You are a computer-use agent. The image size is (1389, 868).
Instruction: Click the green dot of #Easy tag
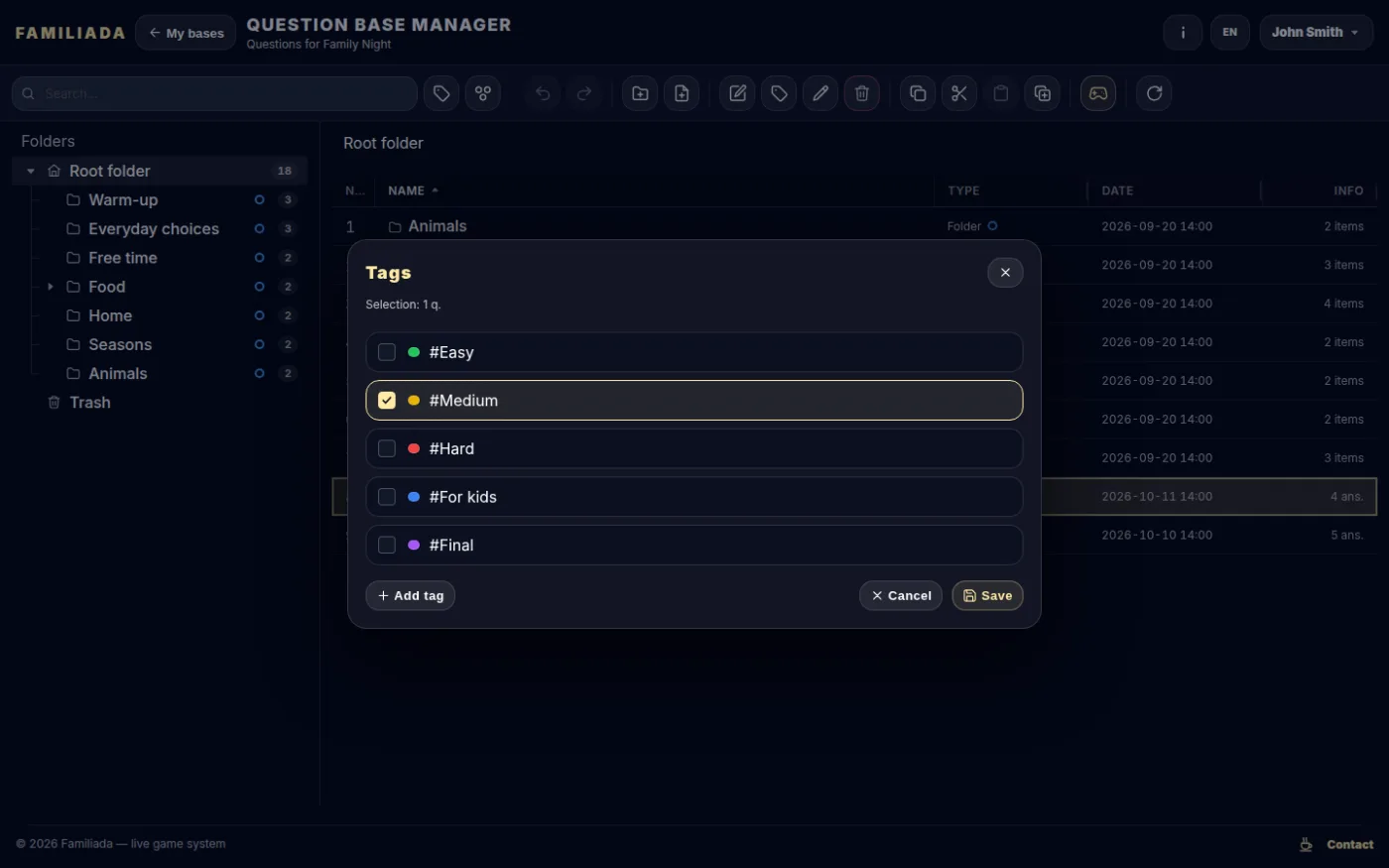[x=414, y=352]
